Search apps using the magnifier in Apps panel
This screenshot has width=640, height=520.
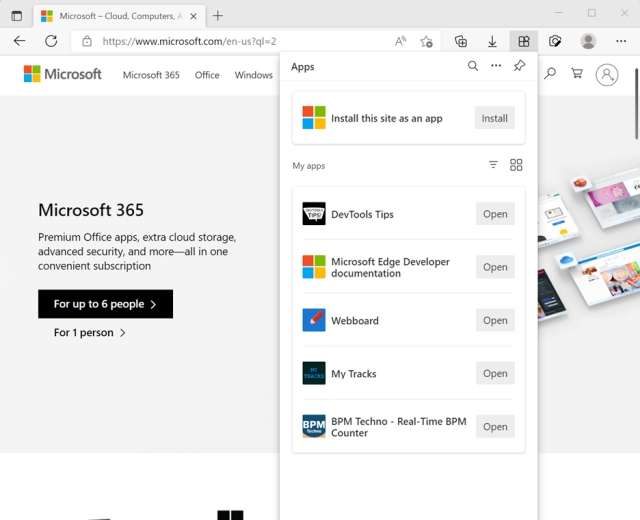[473, 66]
